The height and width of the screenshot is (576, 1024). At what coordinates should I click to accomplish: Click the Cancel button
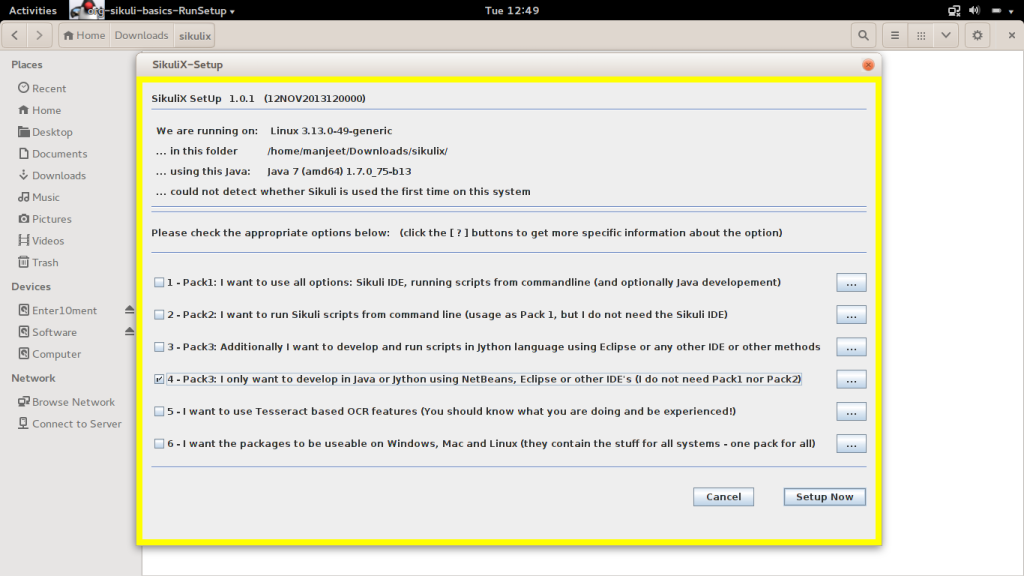coord(723,497)
